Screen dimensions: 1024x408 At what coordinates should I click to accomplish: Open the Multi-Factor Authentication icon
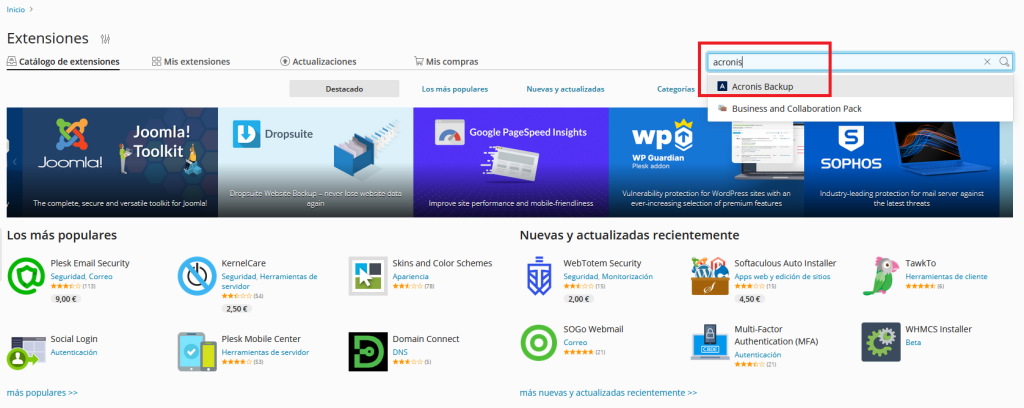pyautogui.click(x=710, y=343)
